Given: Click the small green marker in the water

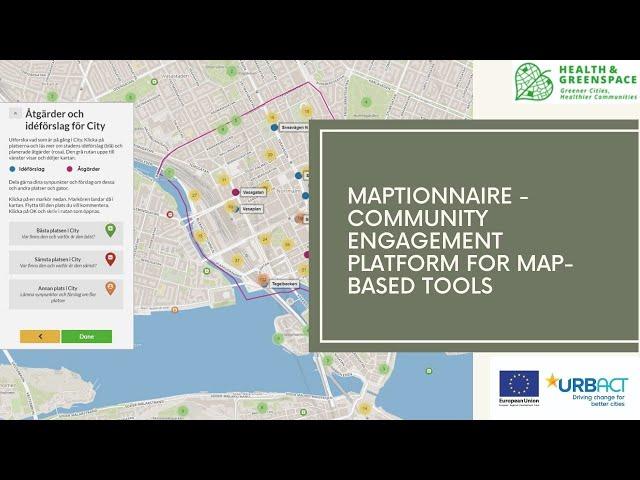Looking at the screenshot, I should [x=429, y=371].
